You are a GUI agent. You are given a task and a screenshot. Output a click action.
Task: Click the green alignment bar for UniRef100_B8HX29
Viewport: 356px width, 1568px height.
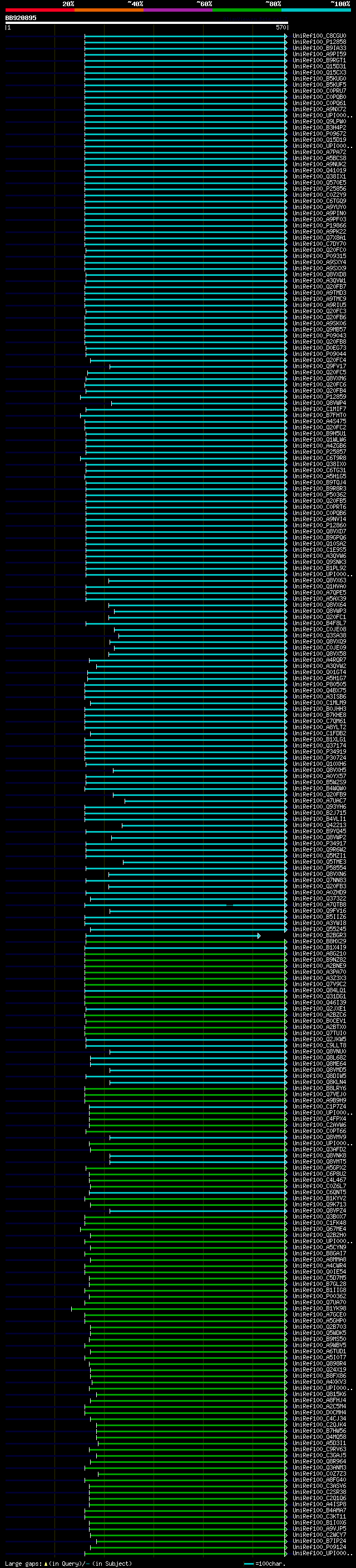(x=186, y=941)
